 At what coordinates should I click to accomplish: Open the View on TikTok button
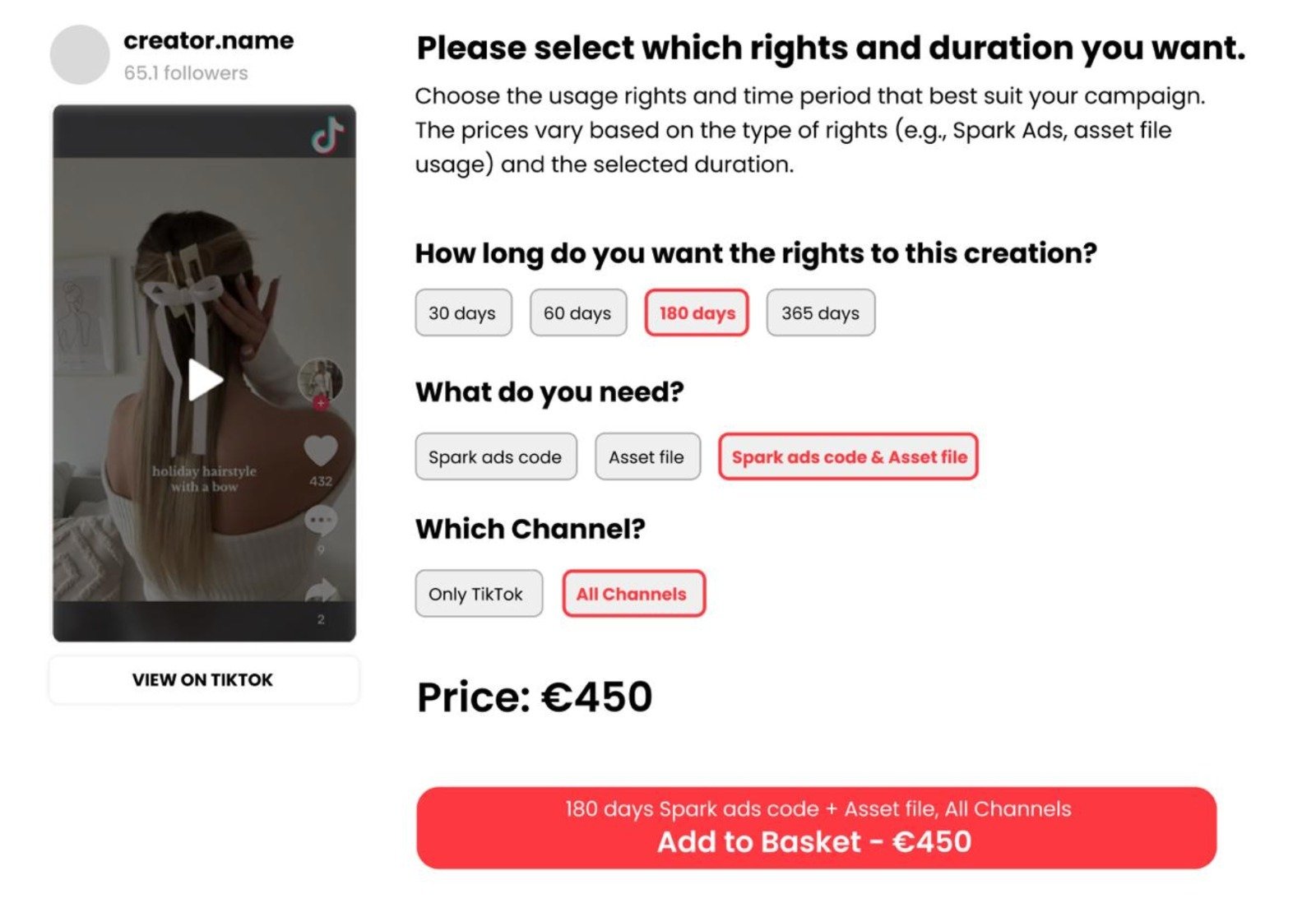(203, 680)
